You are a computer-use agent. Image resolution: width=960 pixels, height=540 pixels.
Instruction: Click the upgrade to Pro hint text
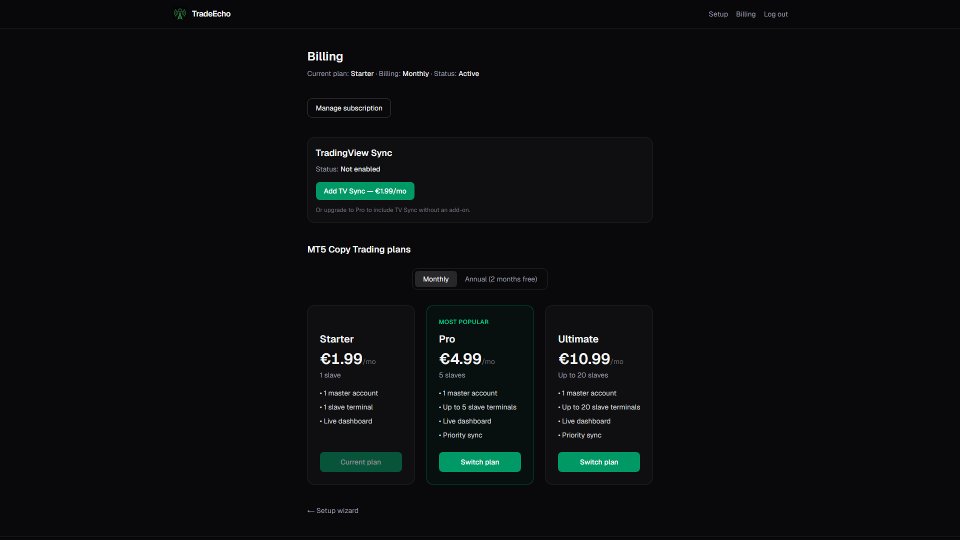[x=393, y=210]
